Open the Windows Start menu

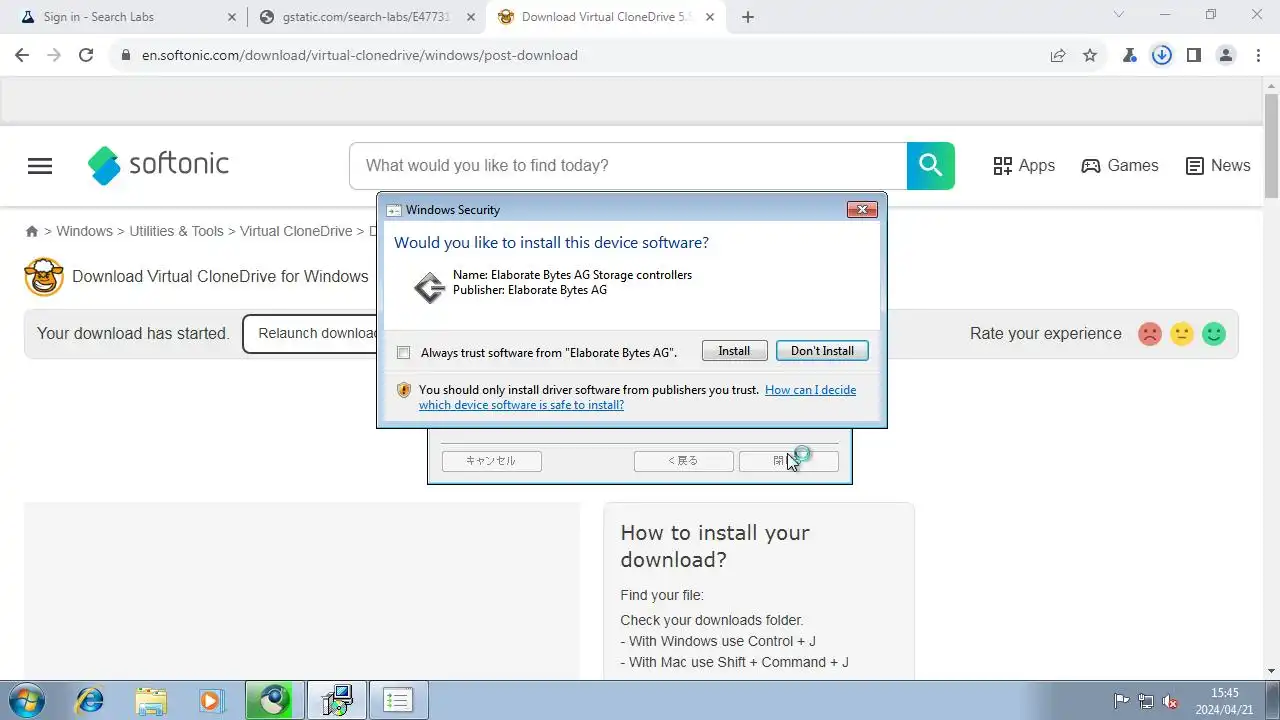click(x=27, y=700)
